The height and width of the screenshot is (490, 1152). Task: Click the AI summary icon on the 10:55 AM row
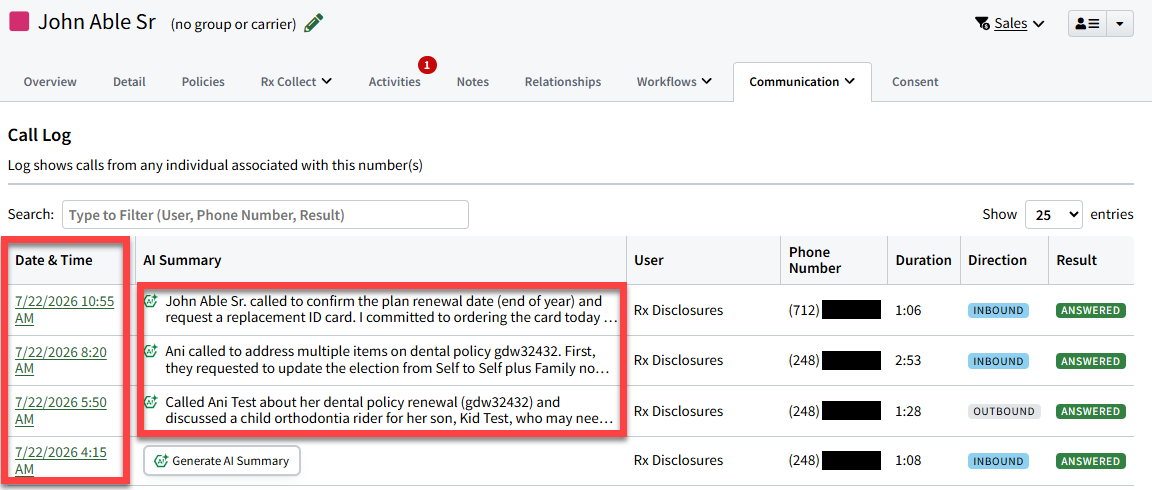[151, 301]
